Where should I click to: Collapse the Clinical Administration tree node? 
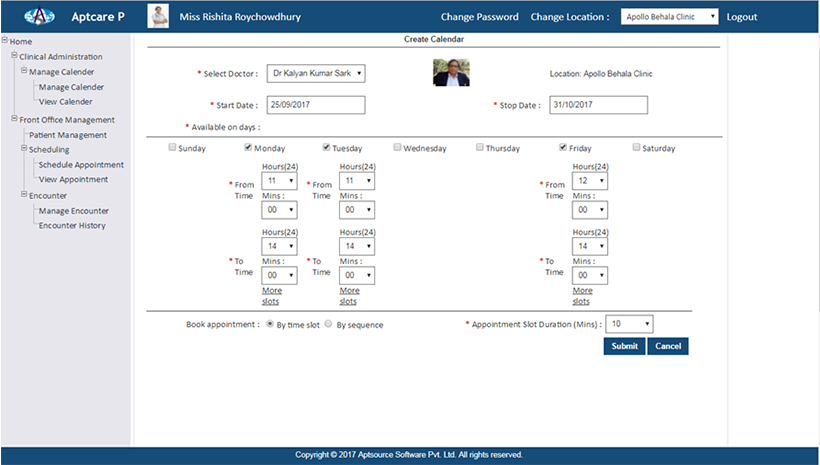tap(15, 57)
